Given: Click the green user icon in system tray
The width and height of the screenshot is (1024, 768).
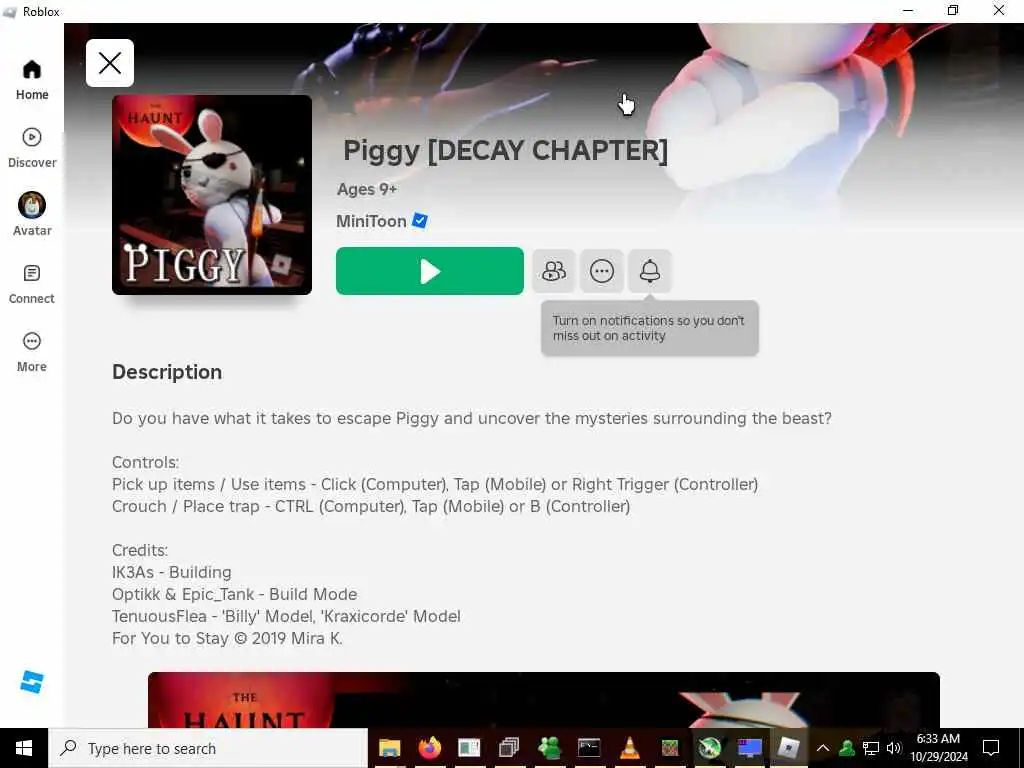Looking at the screenshot, I should click(x=847, y=748).
